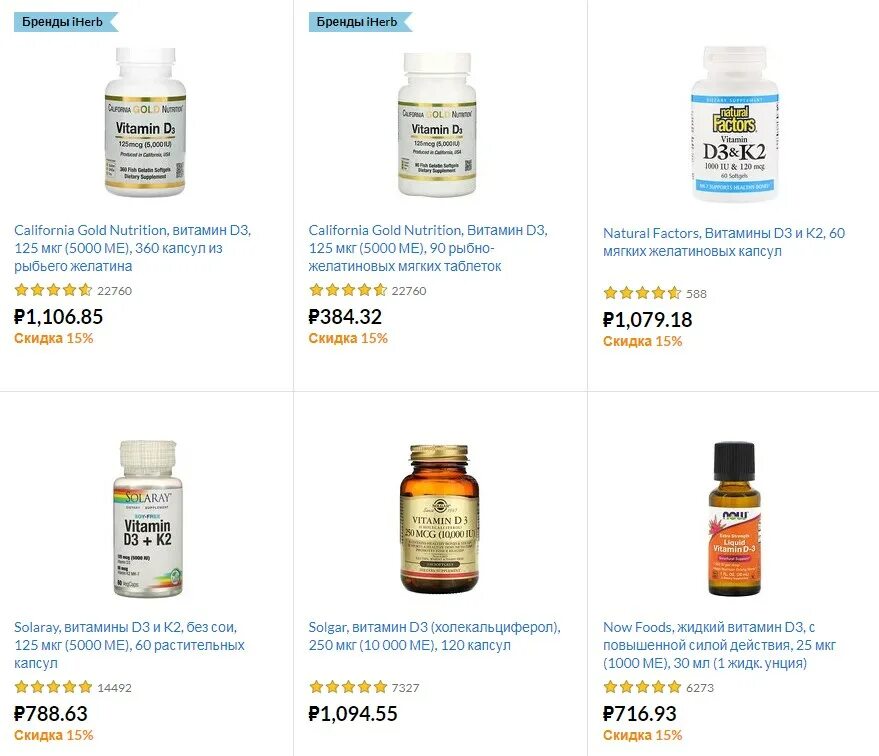
Task: Click the Solgar витамин D3 (холекальциферол) title
Action: 434,636
